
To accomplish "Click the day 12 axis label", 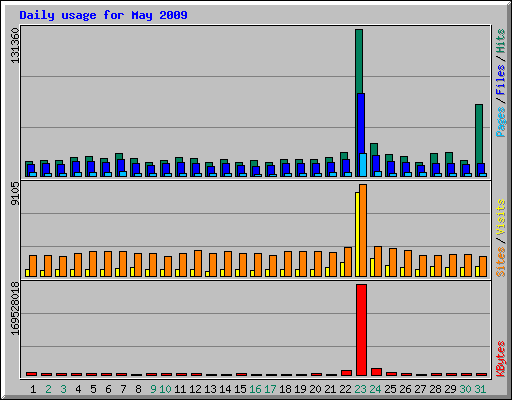I will point(195,389).
